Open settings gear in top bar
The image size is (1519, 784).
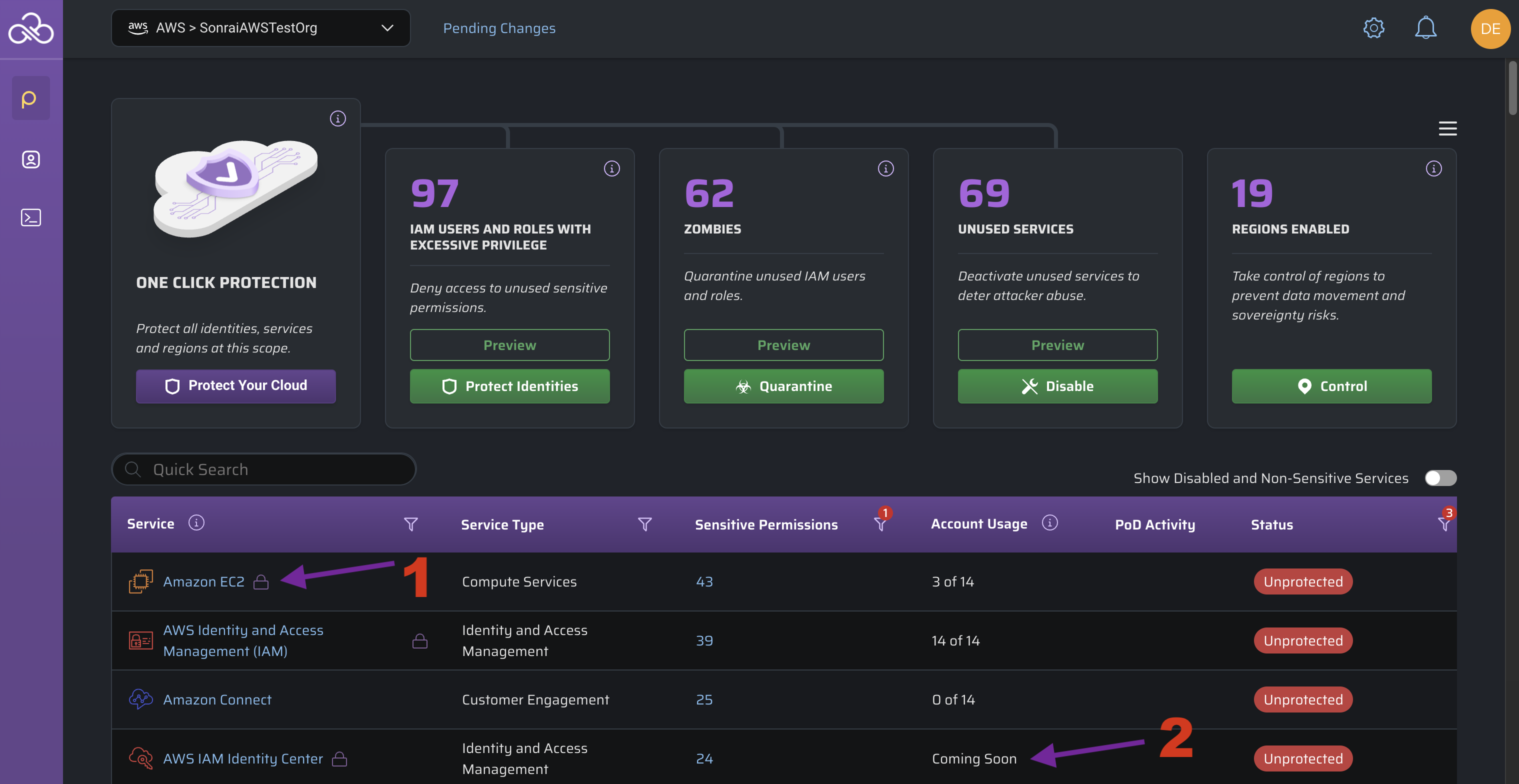[1373, 27]
